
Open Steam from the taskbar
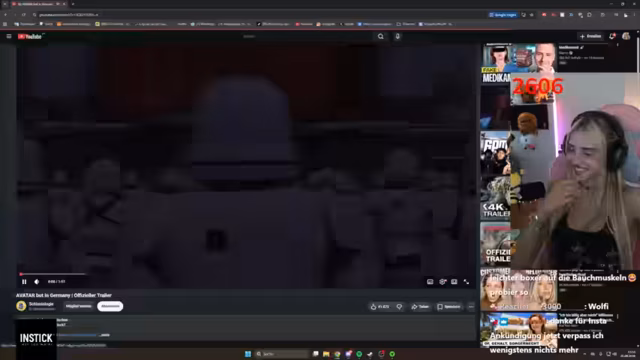370,354
